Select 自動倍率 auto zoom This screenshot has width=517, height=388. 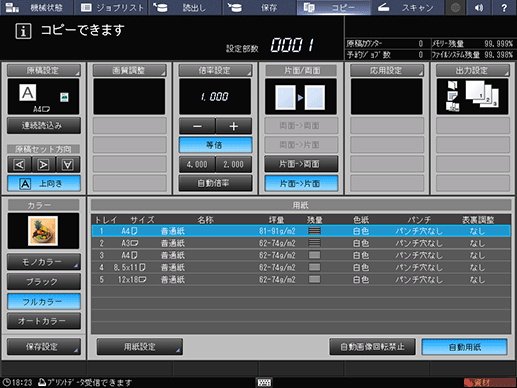(215, 183)
